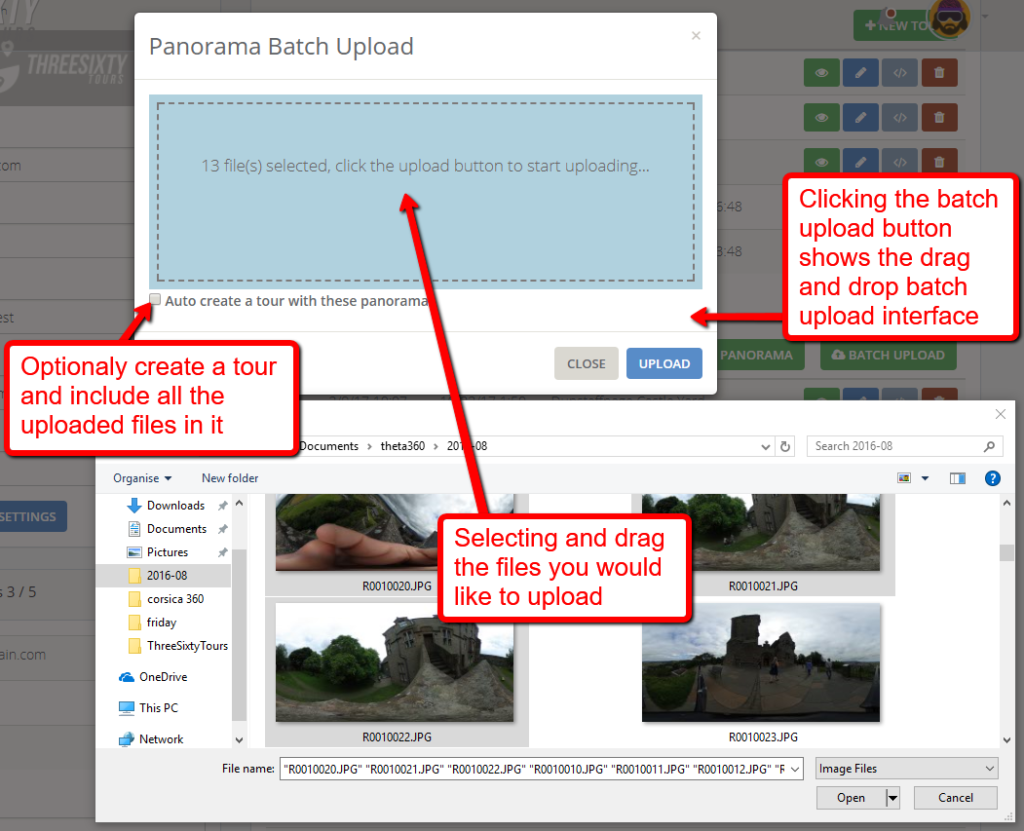Click the Search 2016-08 field
1024x831 pixels.
coord(904,446)
